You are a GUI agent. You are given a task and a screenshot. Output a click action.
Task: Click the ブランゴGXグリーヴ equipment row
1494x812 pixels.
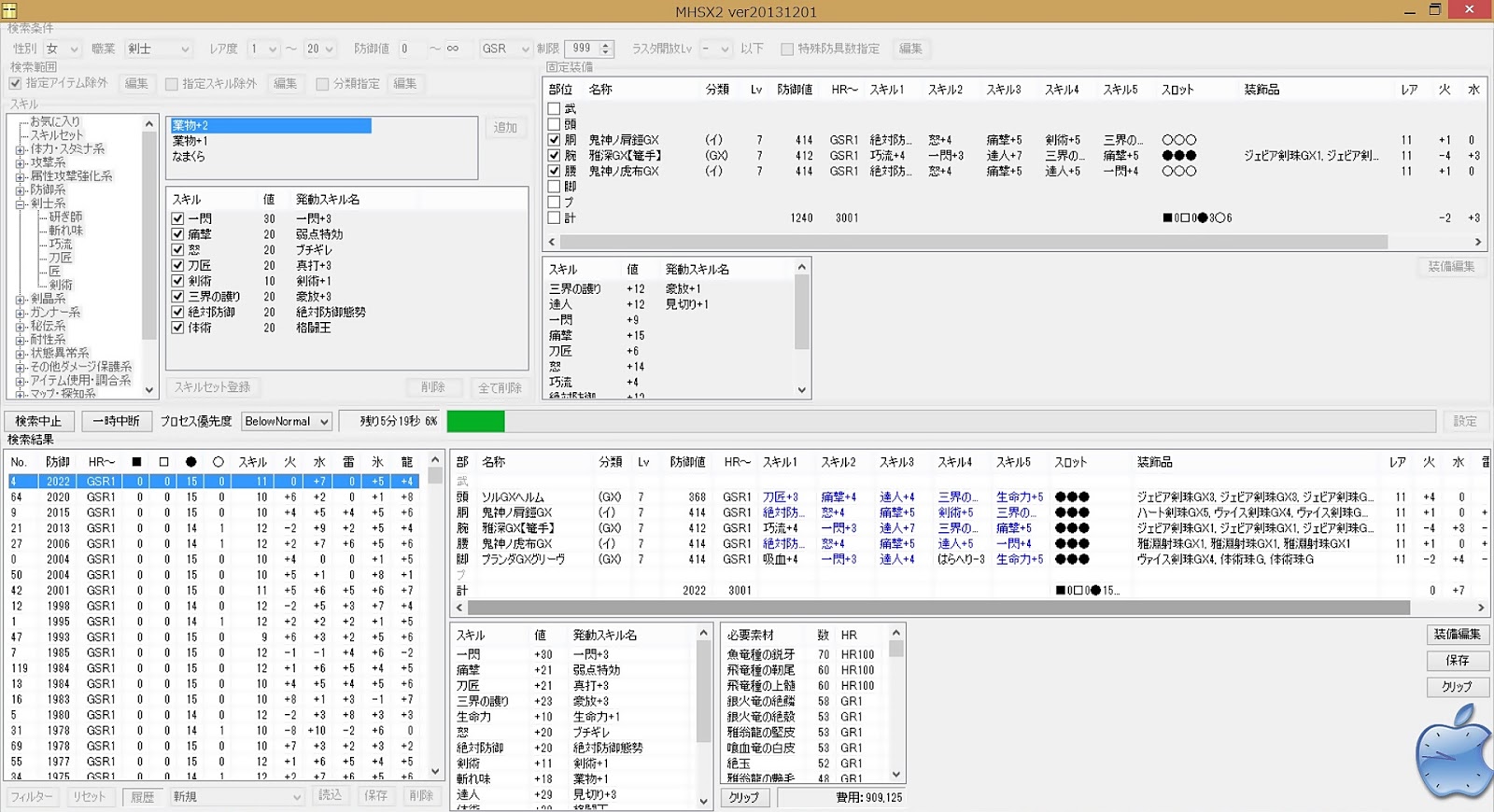(x=971, y=559)
